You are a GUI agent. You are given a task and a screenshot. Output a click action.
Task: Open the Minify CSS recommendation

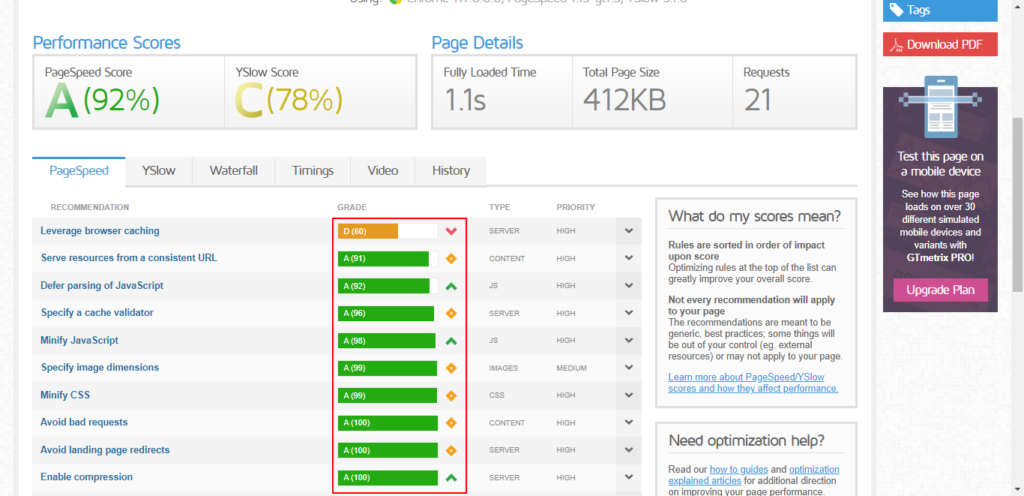[x=65, y=395]
